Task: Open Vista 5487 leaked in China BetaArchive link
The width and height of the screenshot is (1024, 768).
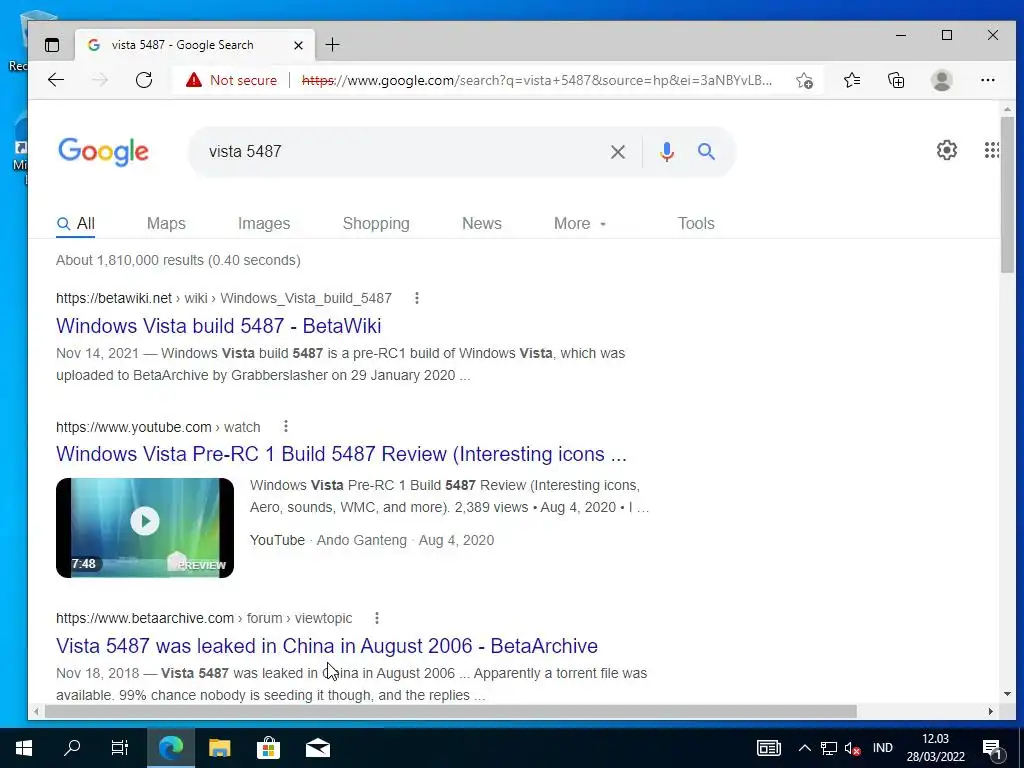Action: 327,646
